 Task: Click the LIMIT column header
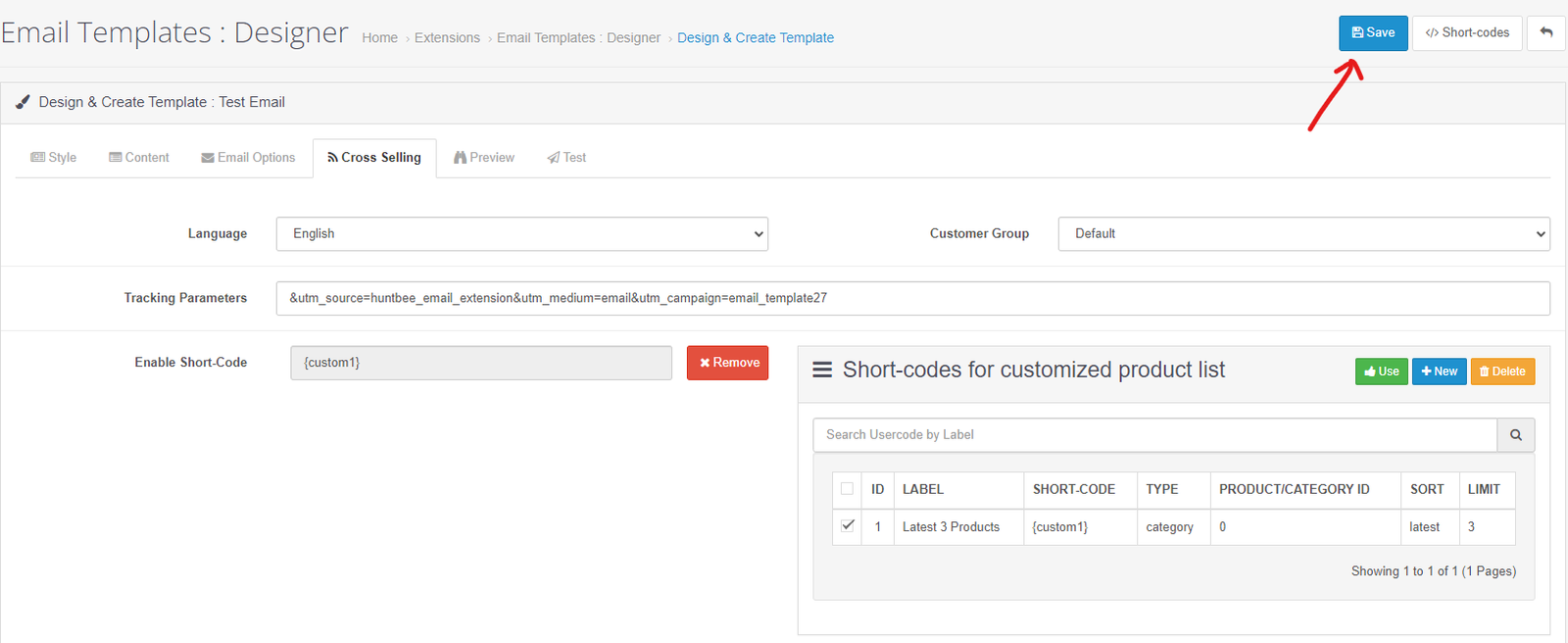coord(1487,489)
